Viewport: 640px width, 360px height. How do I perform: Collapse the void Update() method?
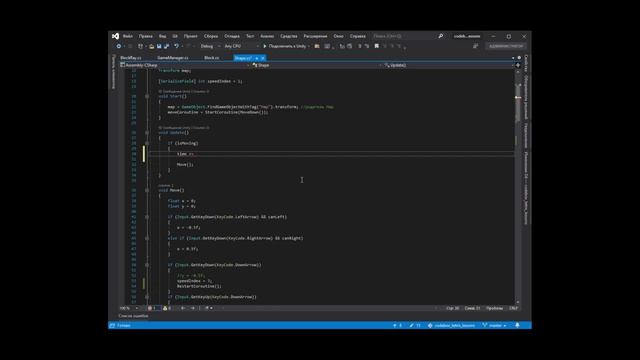click(147, 133)
